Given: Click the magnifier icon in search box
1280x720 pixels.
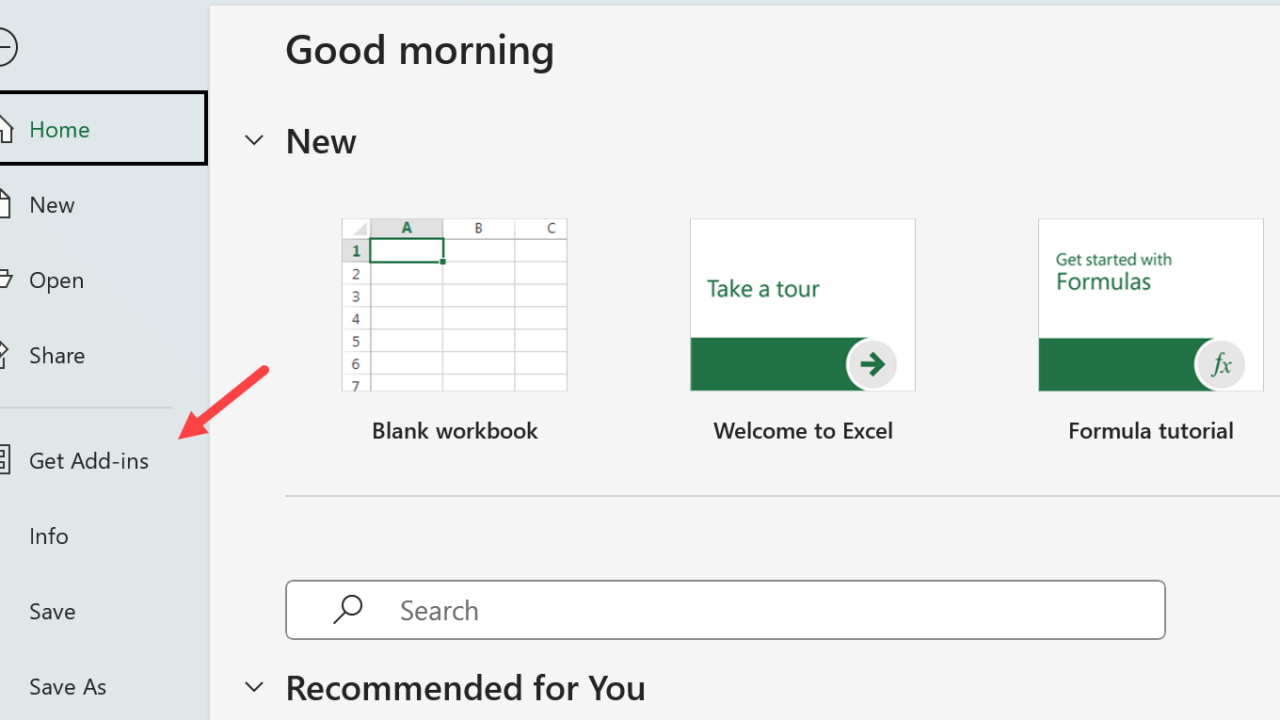Looking at the screenshot, I should pyautogui.click(x=348, y=610).
